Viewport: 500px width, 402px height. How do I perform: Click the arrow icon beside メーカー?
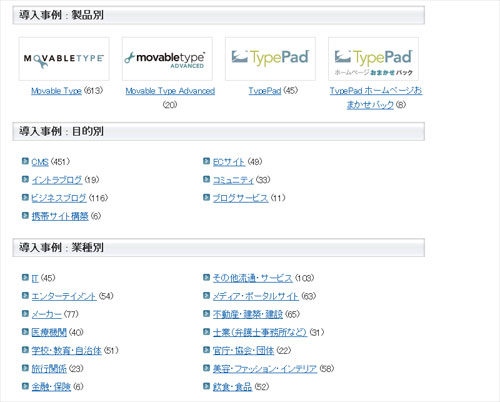25,314
